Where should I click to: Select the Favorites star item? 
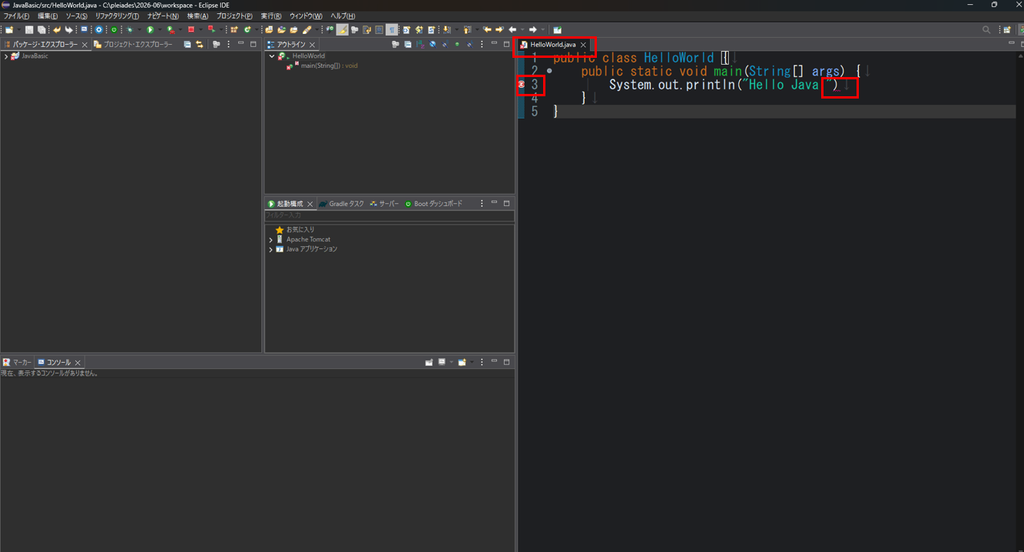pos(295,229)
